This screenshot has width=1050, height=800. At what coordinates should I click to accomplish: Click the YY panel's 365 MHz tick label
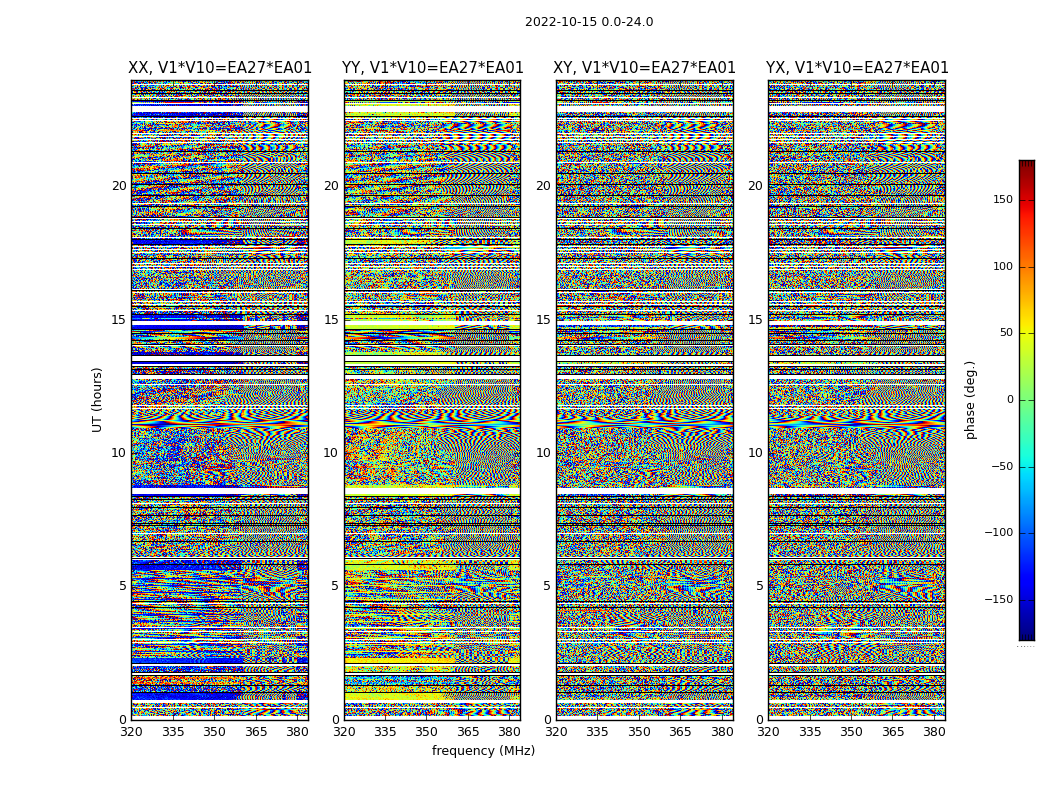point(468,732)
